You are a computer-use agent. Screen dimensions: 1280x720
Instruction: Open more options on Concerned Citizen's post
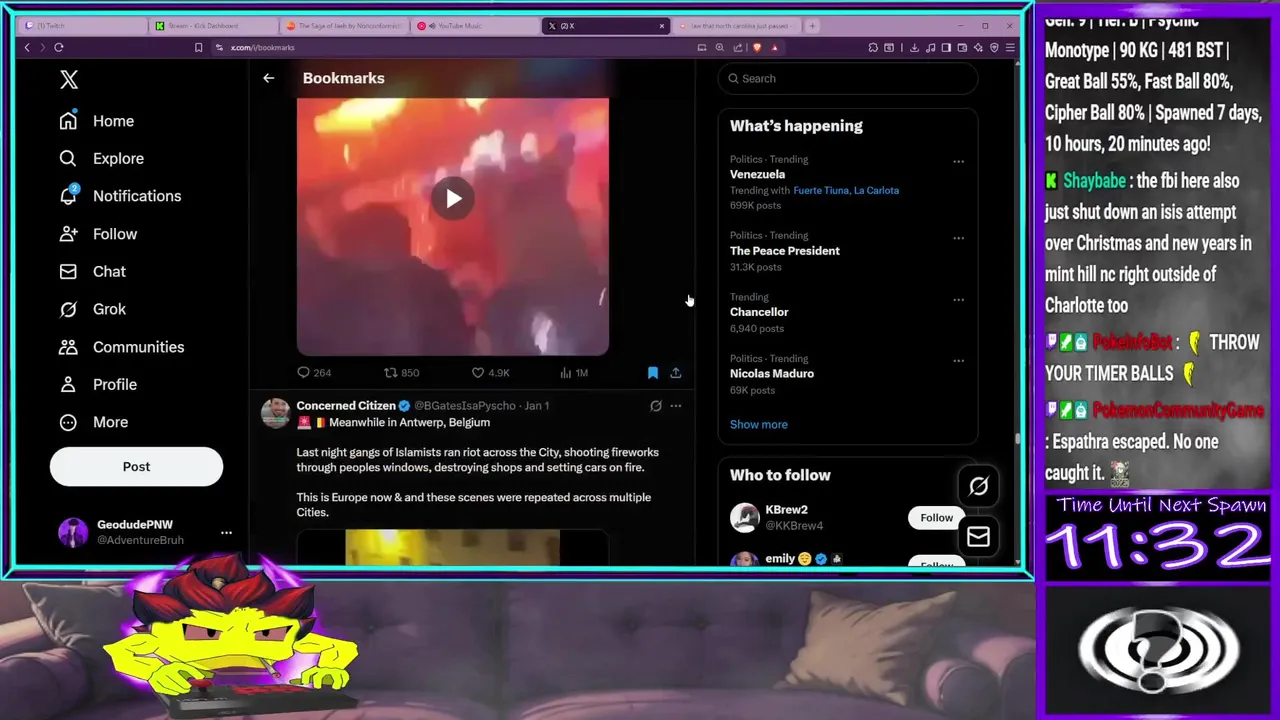coord(676,406)
